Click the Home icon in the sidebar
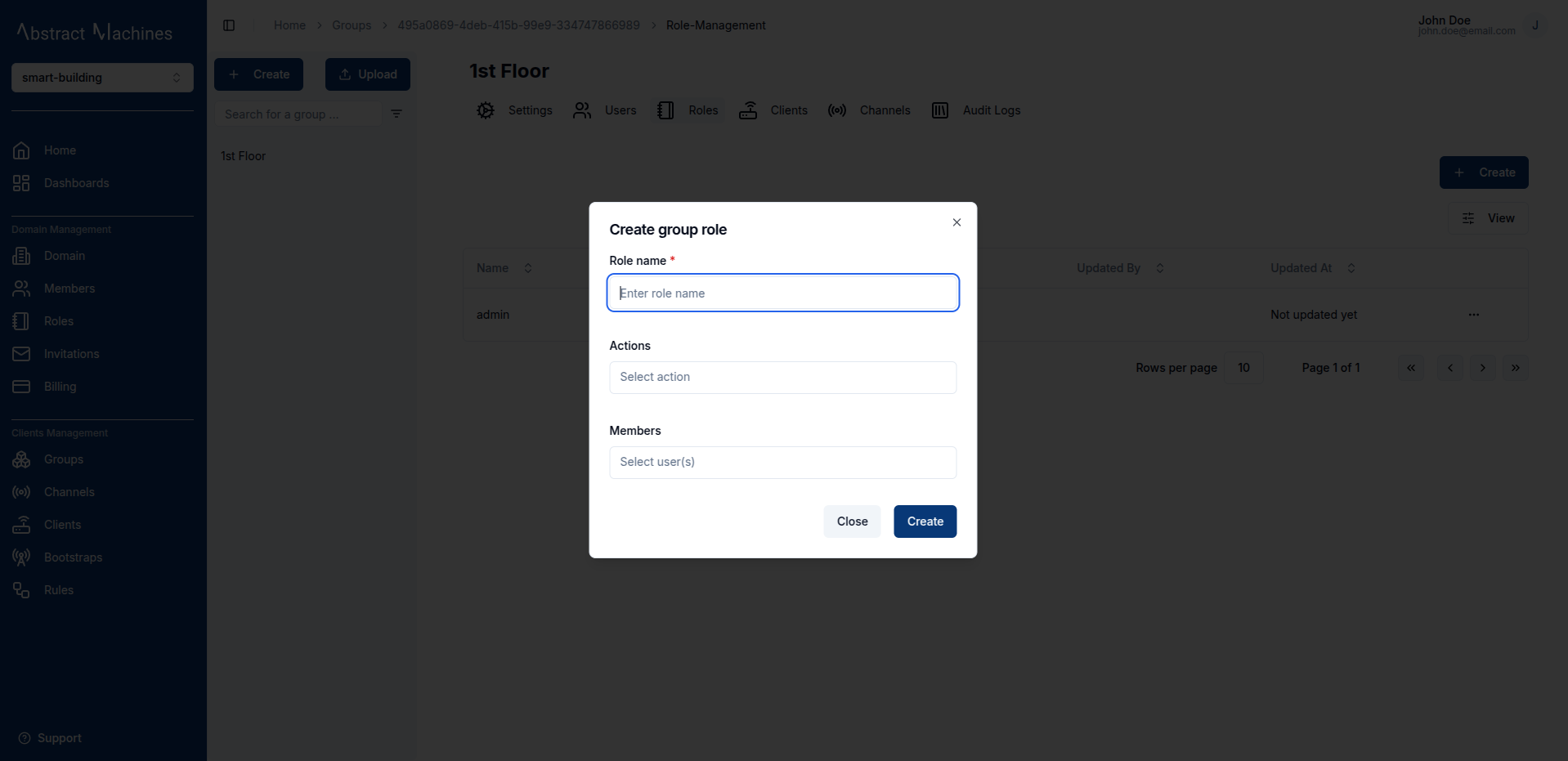The image size is (1568, 761). click(x=21, y=150)
